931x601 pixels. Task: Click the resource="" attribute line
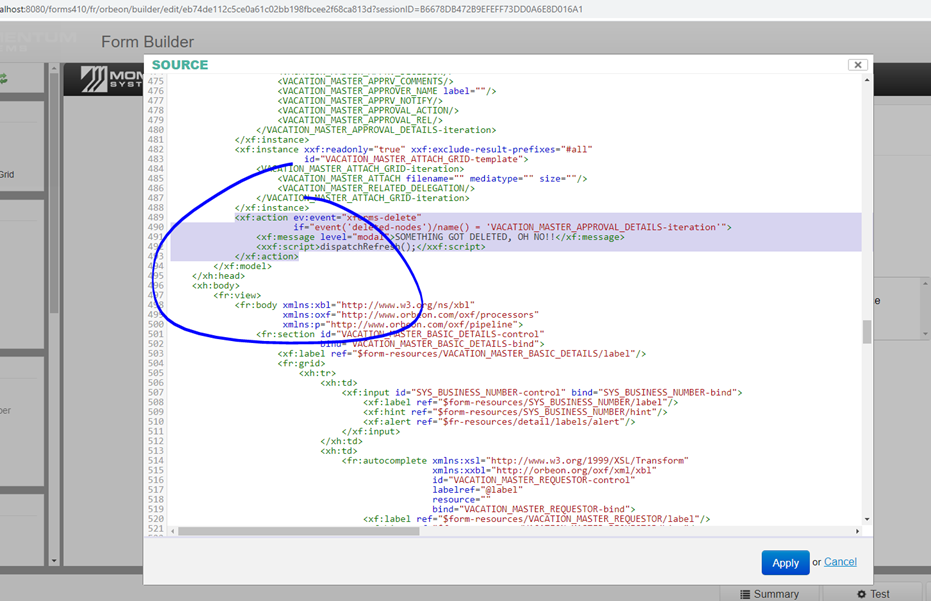point(461,499)
